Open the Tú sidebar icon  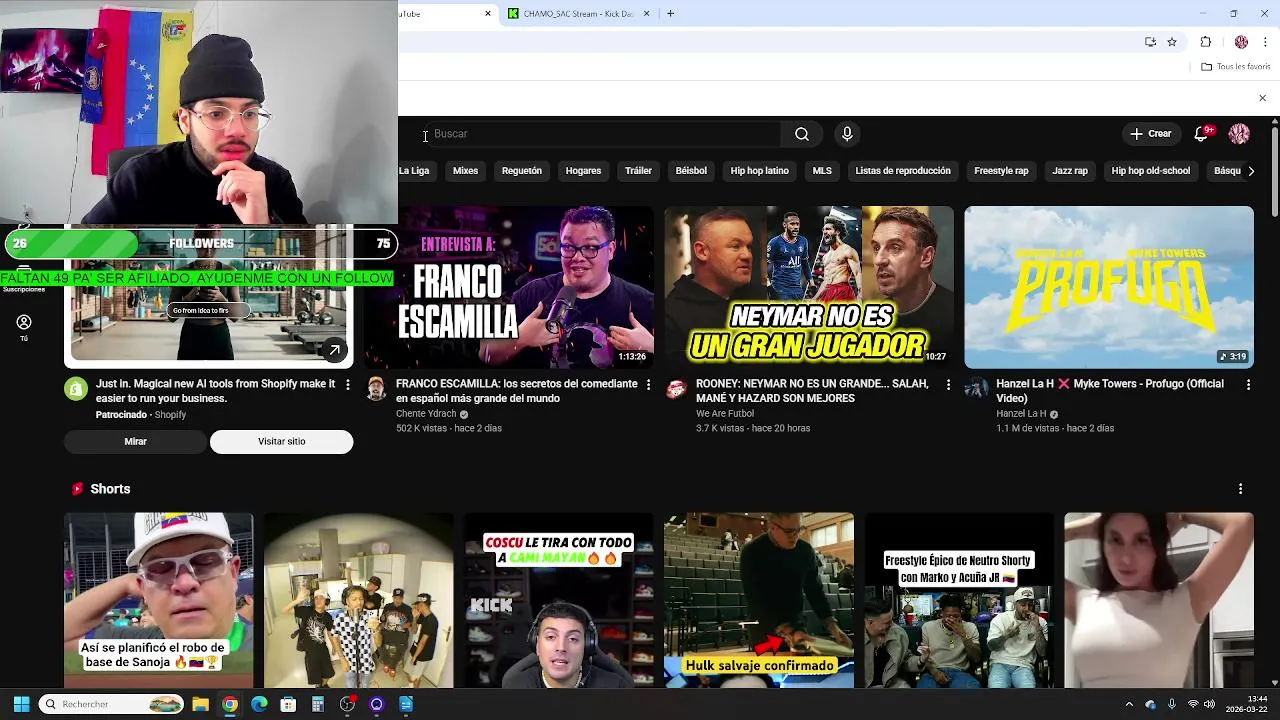pos(24,327)
